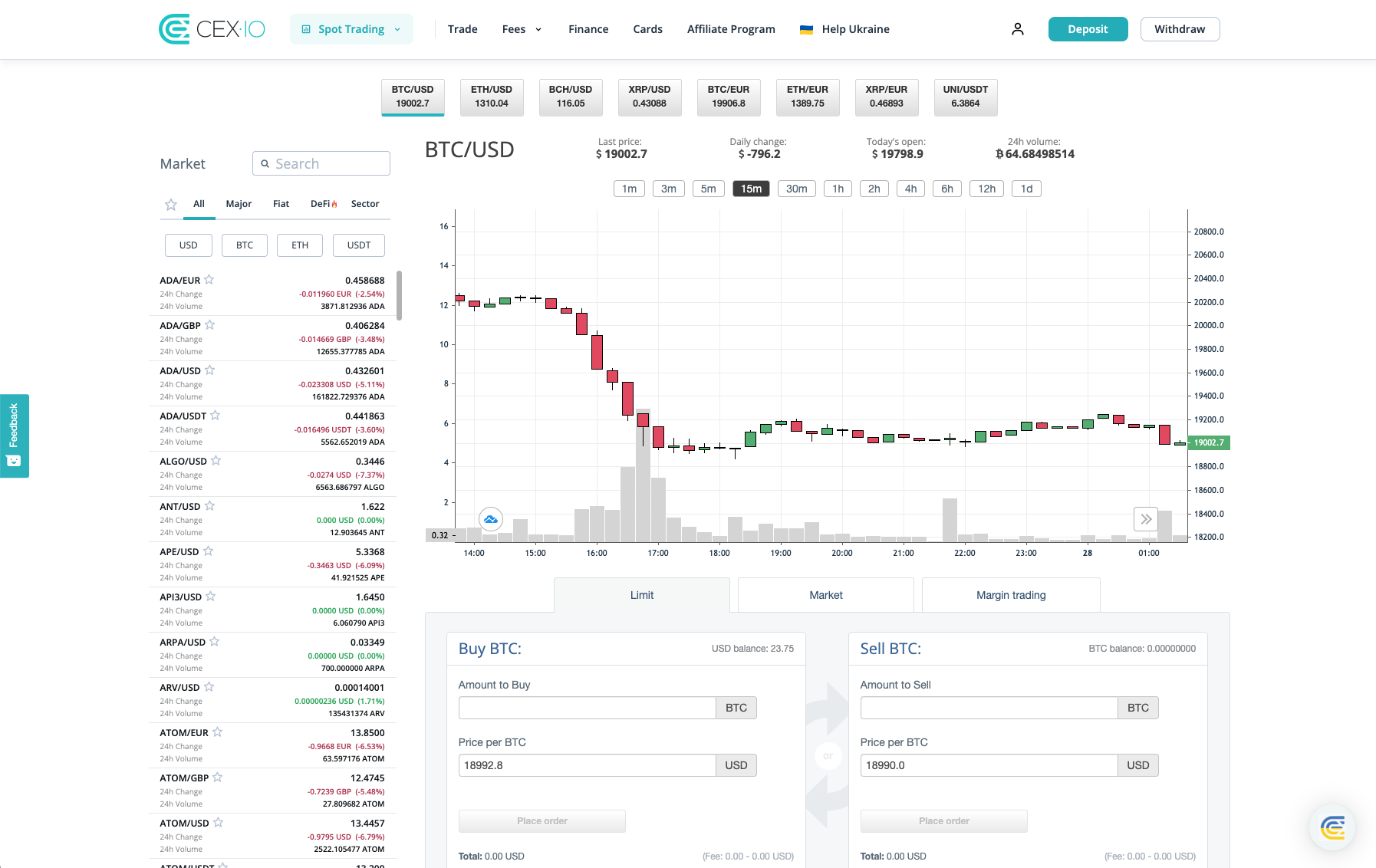Filter markets by USDT
The width and height of the screenshot is (1376, 868).
tap(359, 245)
